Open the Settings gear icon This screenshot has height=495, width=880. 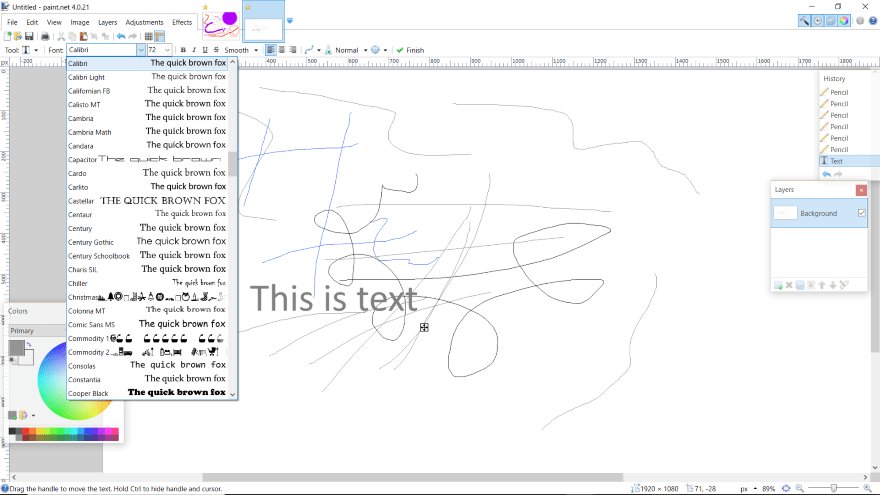click(x=860, y=21)
